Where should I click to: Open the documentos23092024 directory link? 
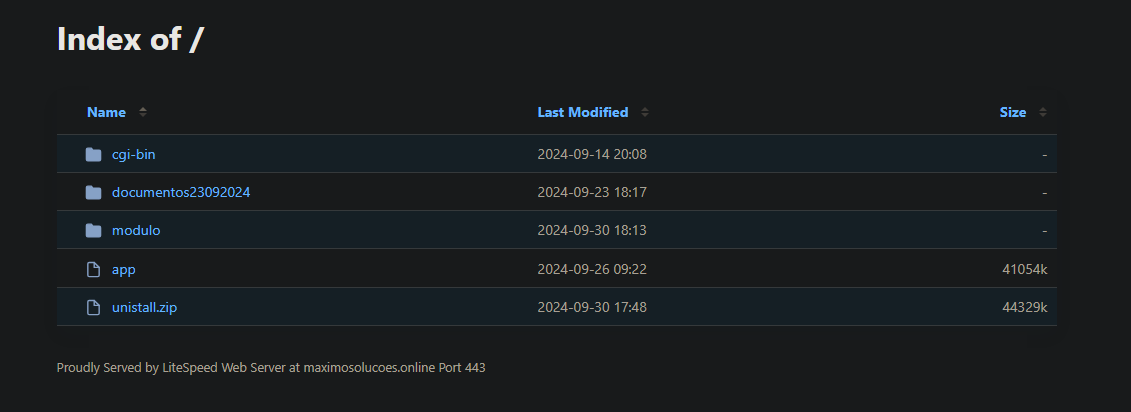point(181,192)
